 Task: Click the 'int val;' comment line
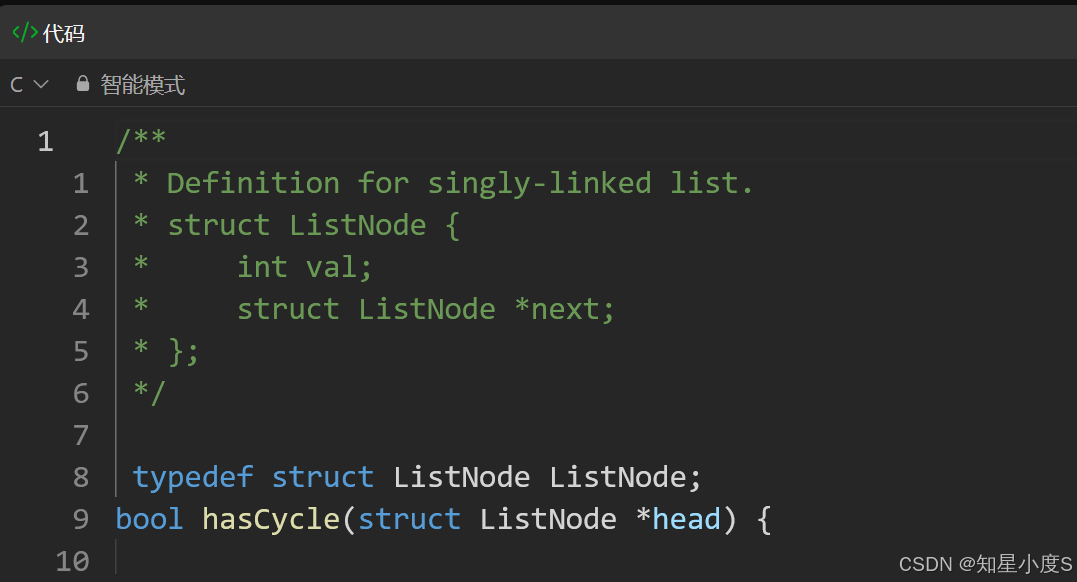[x=304, y=267]
